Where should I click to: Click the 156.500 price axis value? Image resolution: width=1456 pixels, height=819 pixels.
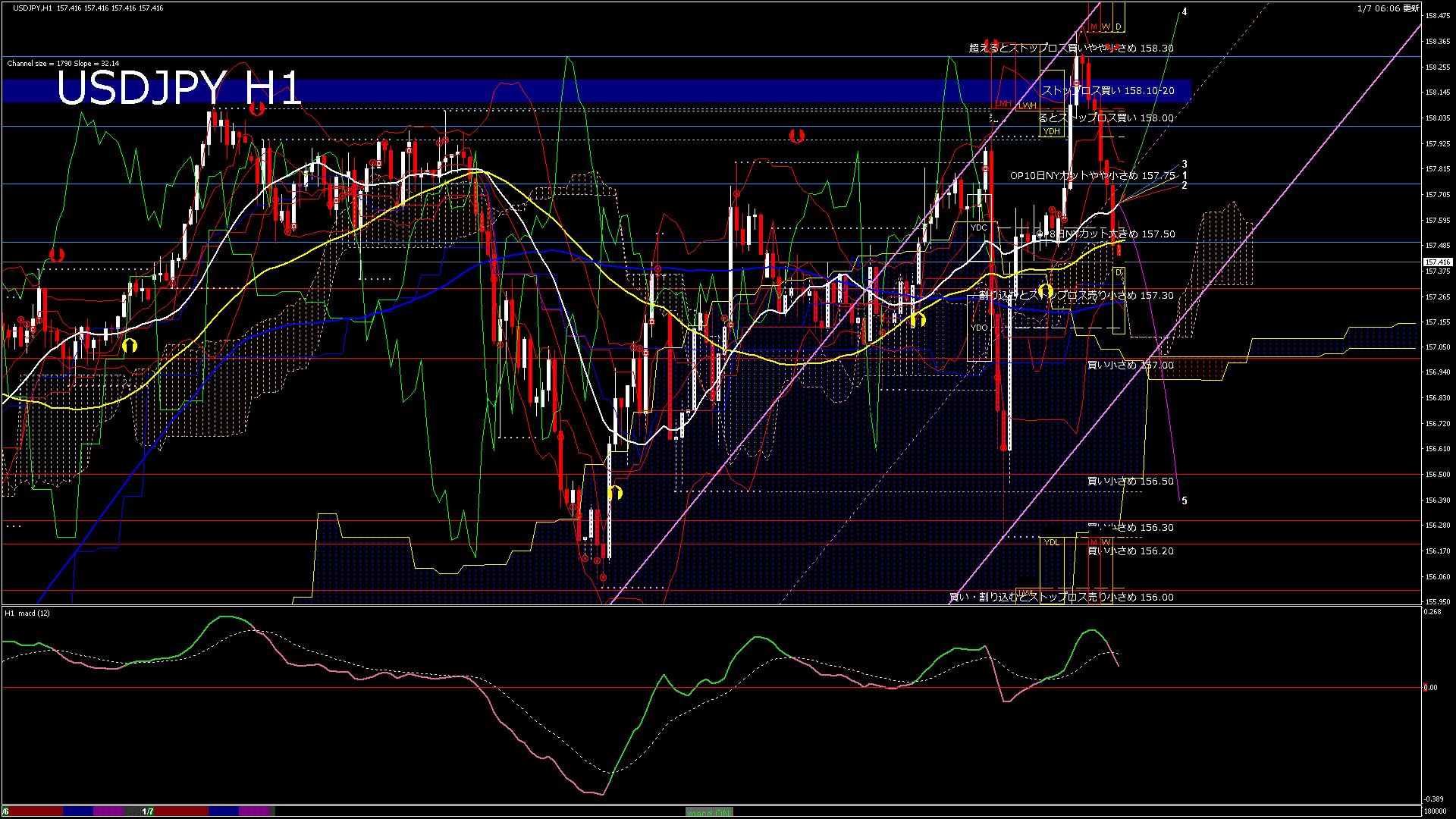pos(1438,475)
